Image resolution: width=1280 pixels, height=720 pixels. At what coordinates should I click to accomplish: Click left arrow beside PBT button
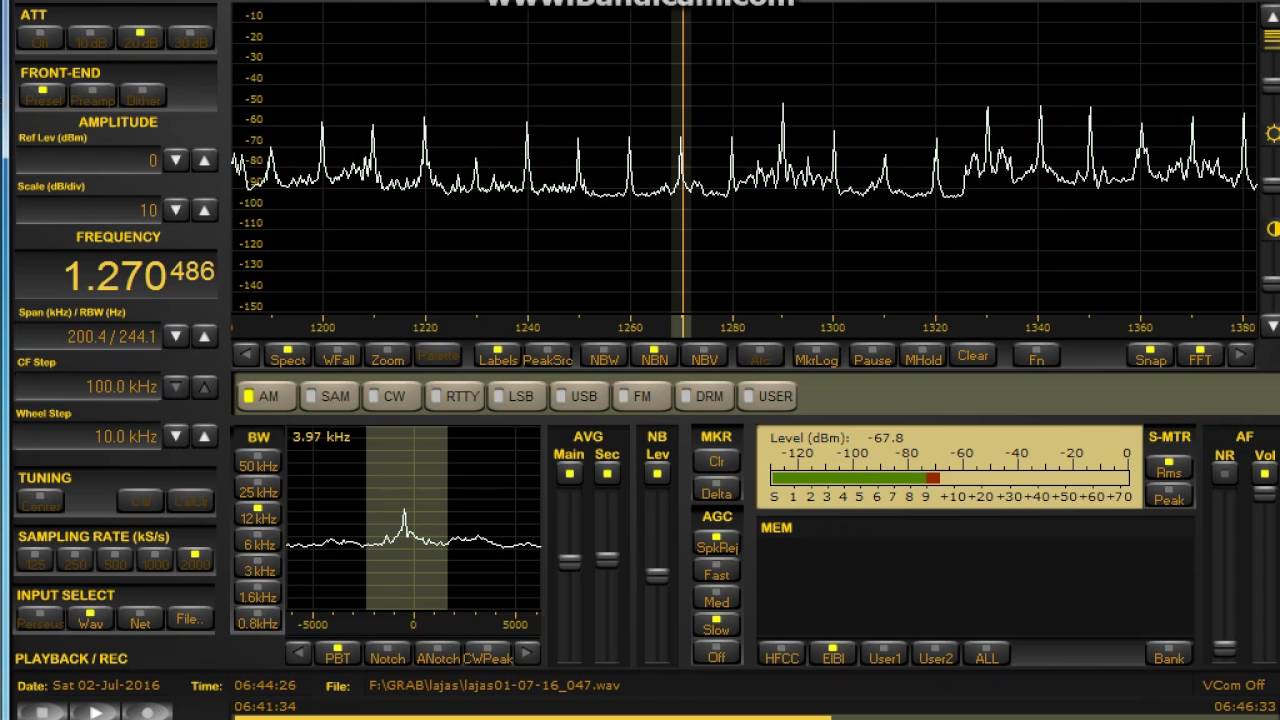pos(298,654)
